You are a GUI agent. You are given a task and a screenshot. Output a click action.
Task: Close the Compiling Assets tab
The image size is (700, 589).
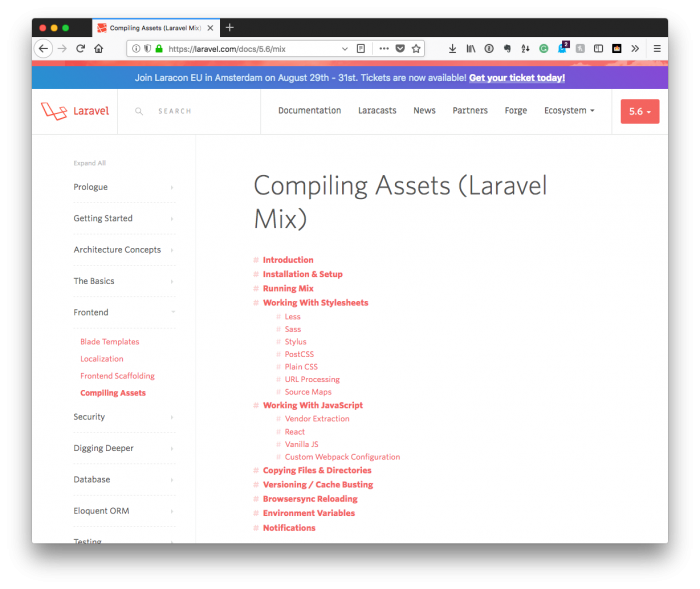tap(210, 28)
